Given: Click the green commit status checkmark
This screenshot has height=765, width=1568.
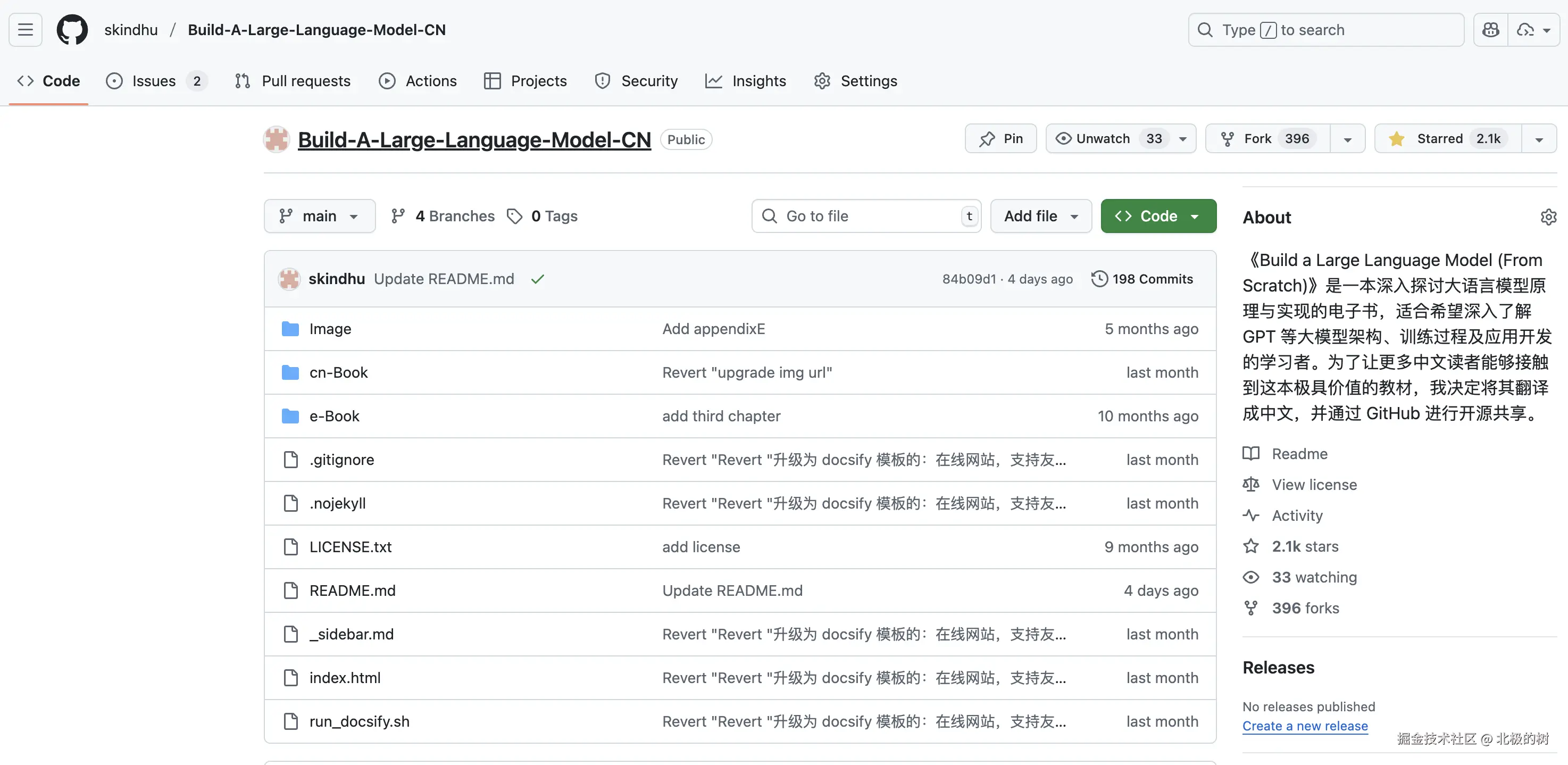Looking at the screenshot, I should (x=537, y=279).
